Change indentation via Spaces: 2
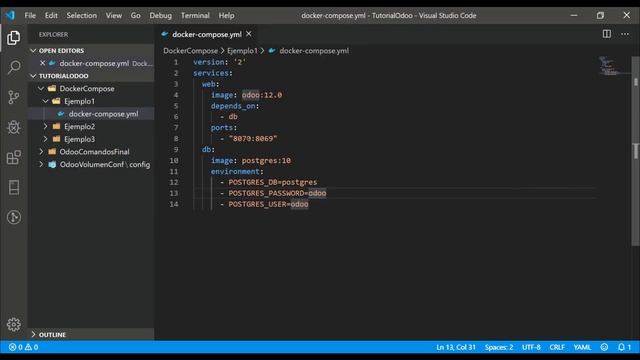This screenshot has height=360, width=640. (x=499, y=347)
